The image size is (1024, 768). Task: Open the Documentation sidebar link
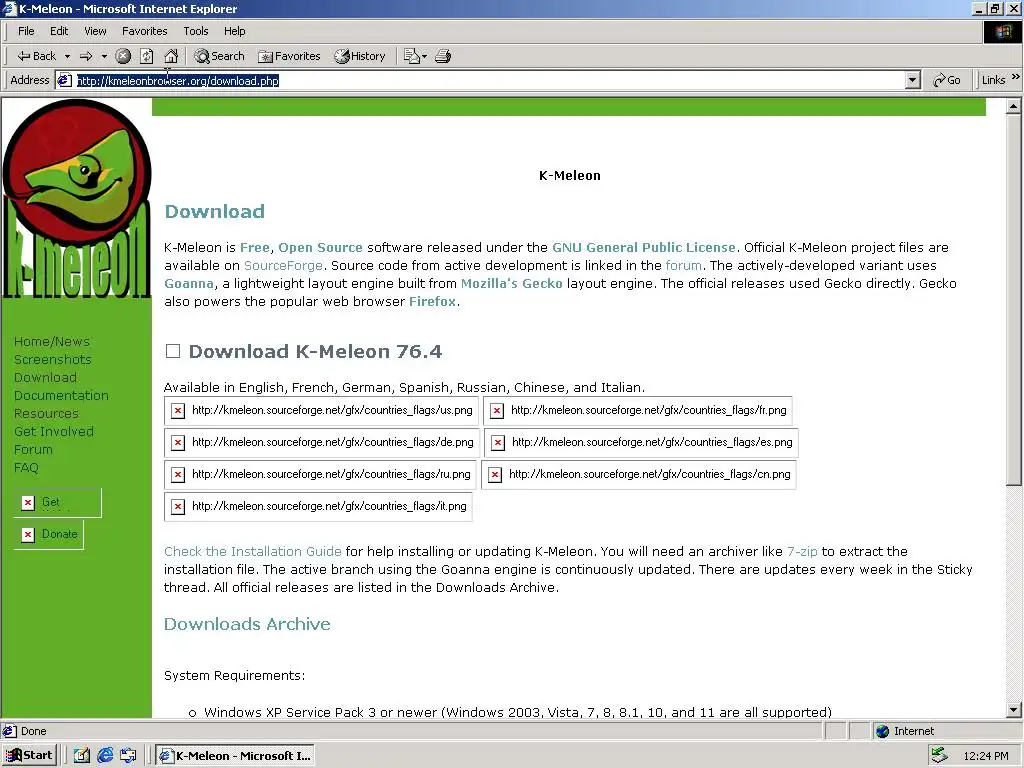[x=61, y=396]
